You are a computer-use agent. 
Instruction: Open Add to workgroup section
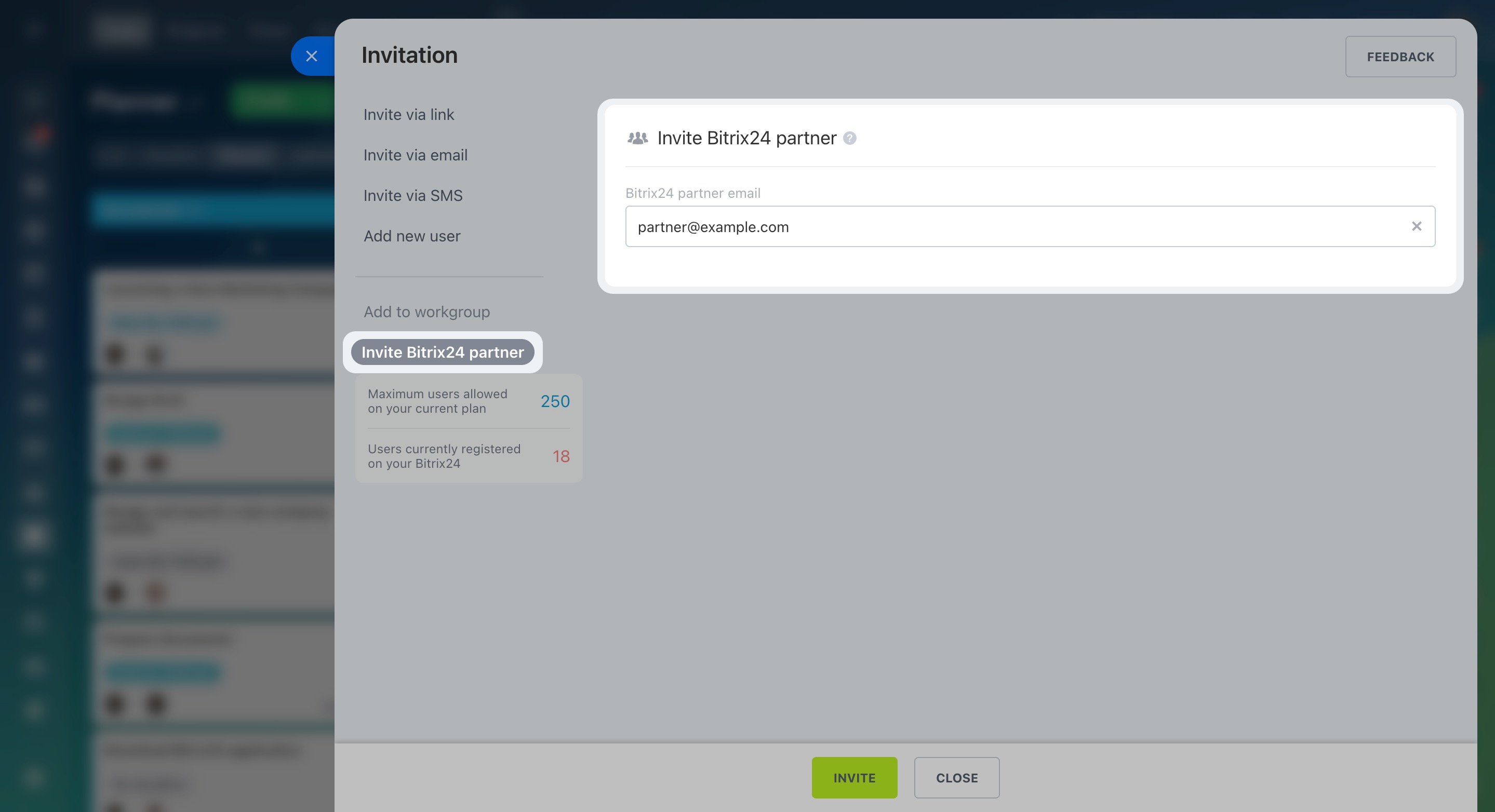click(426, 312)
